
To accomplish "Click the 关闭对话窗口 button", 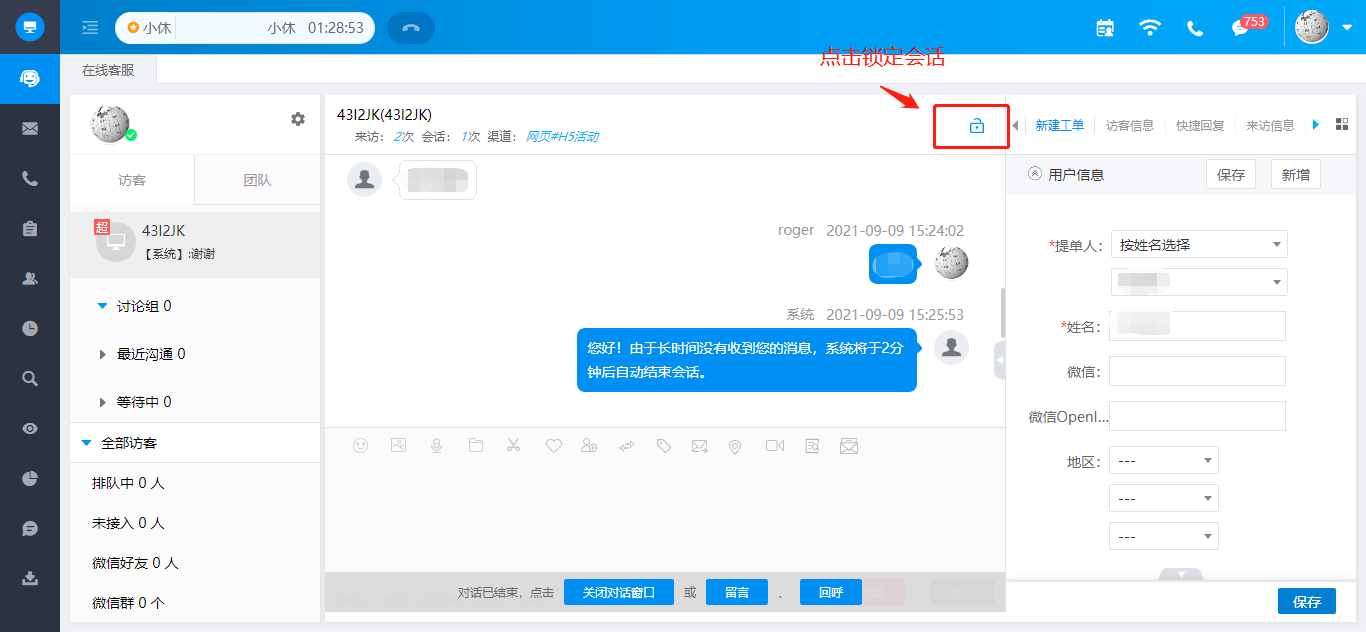I will (619, 592).
